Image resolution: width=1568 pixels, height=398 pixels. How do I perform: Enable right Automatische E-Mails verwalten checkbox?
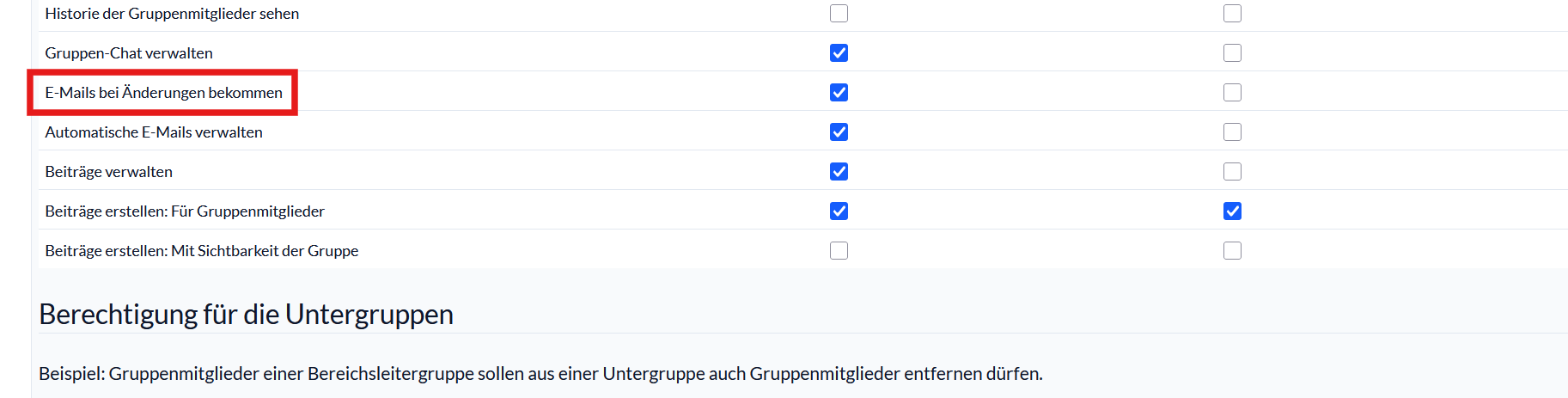point(1232,132)
